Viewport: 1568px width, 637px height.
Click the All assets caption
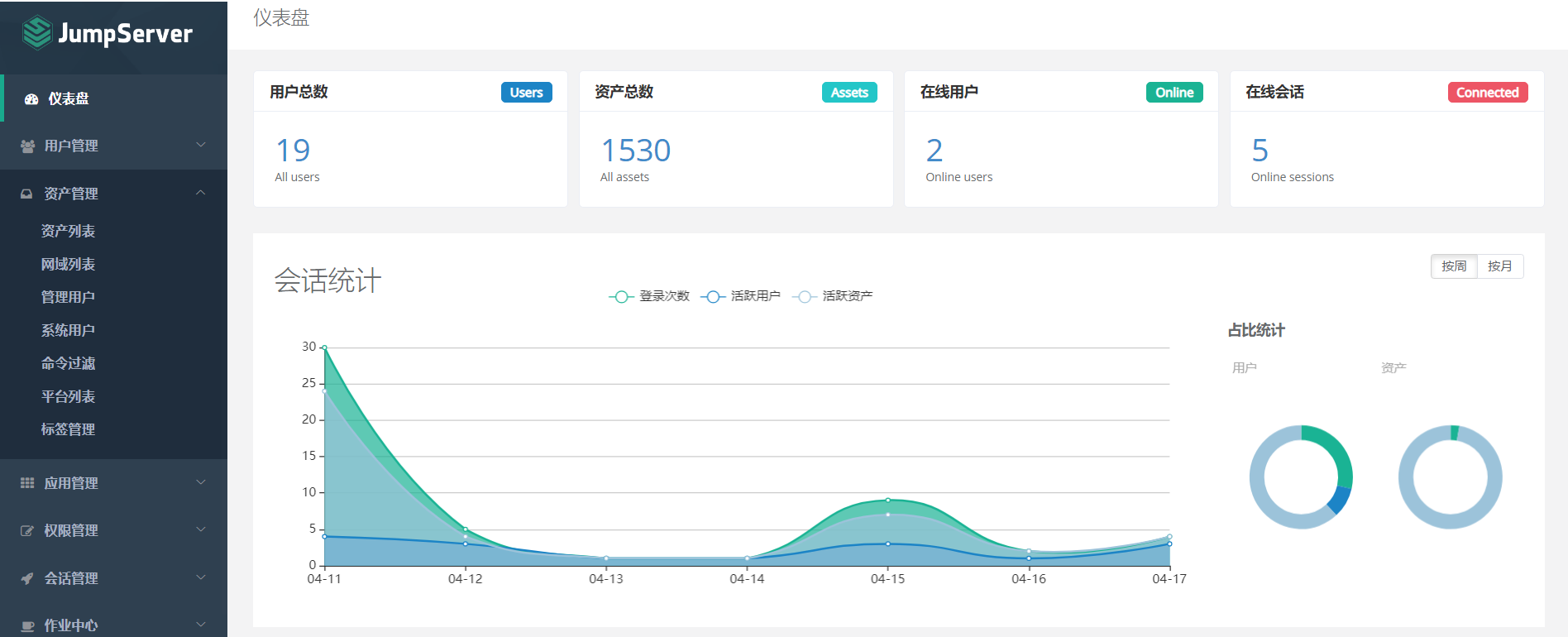tap(624, 177)
